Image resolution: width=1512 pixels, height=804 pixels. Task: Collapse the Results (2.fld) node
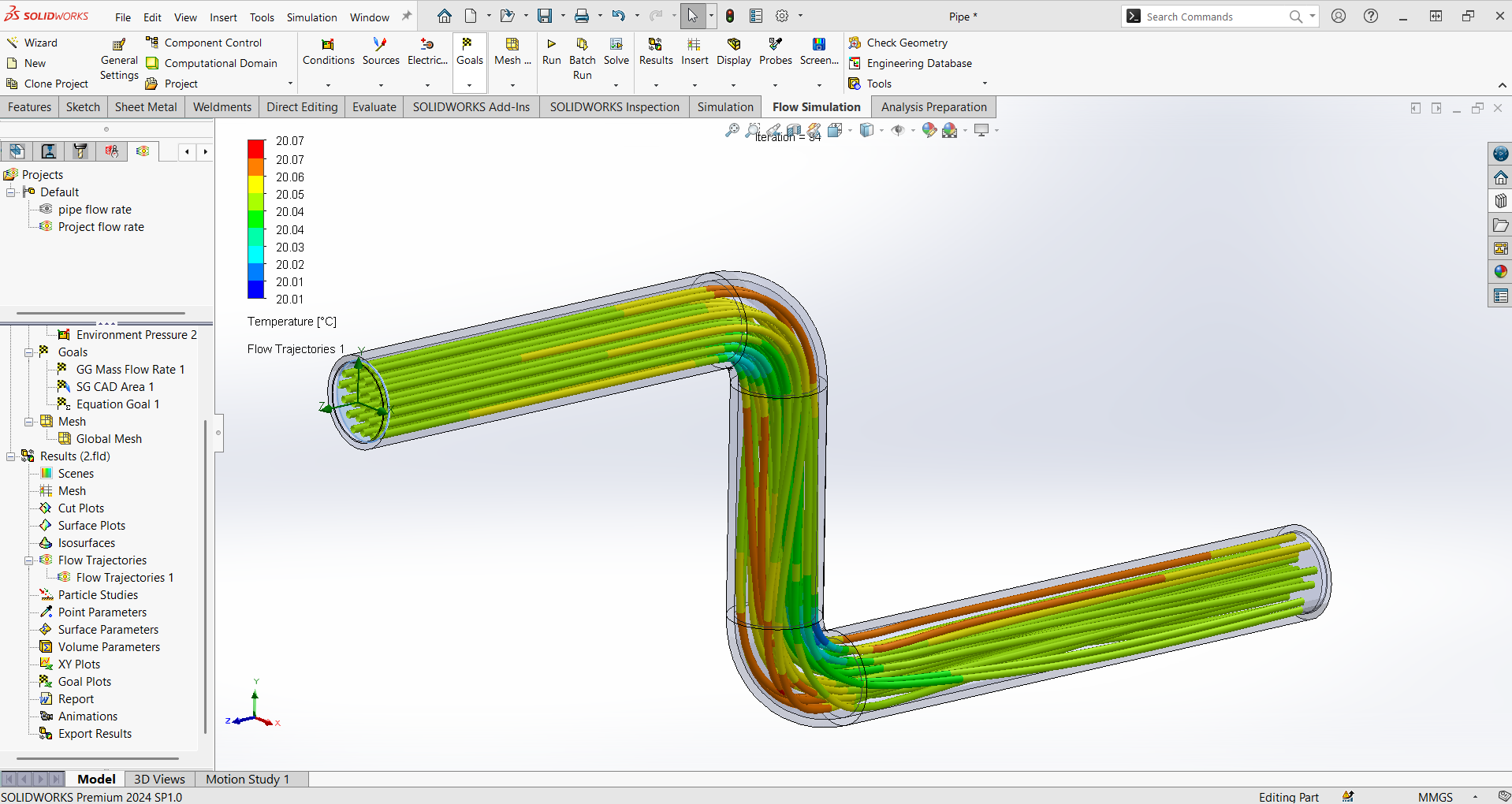(11, 456)
